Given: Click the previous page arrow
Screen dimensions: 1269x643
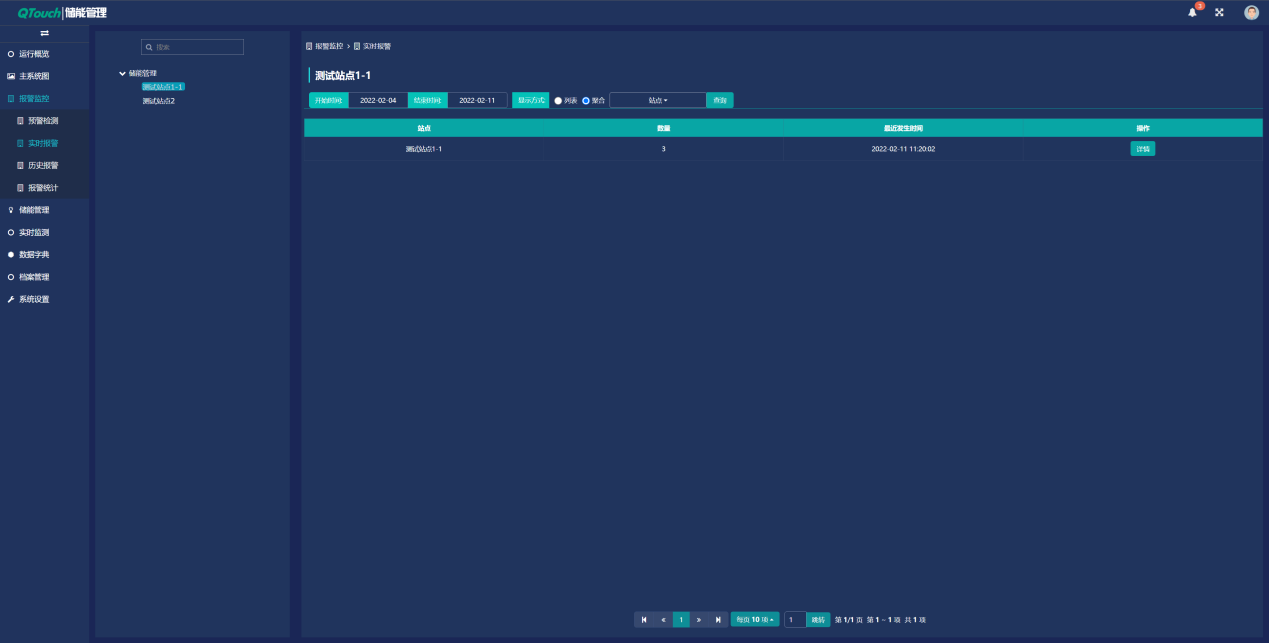Looking at the screenshot, I should pos(663,620).
